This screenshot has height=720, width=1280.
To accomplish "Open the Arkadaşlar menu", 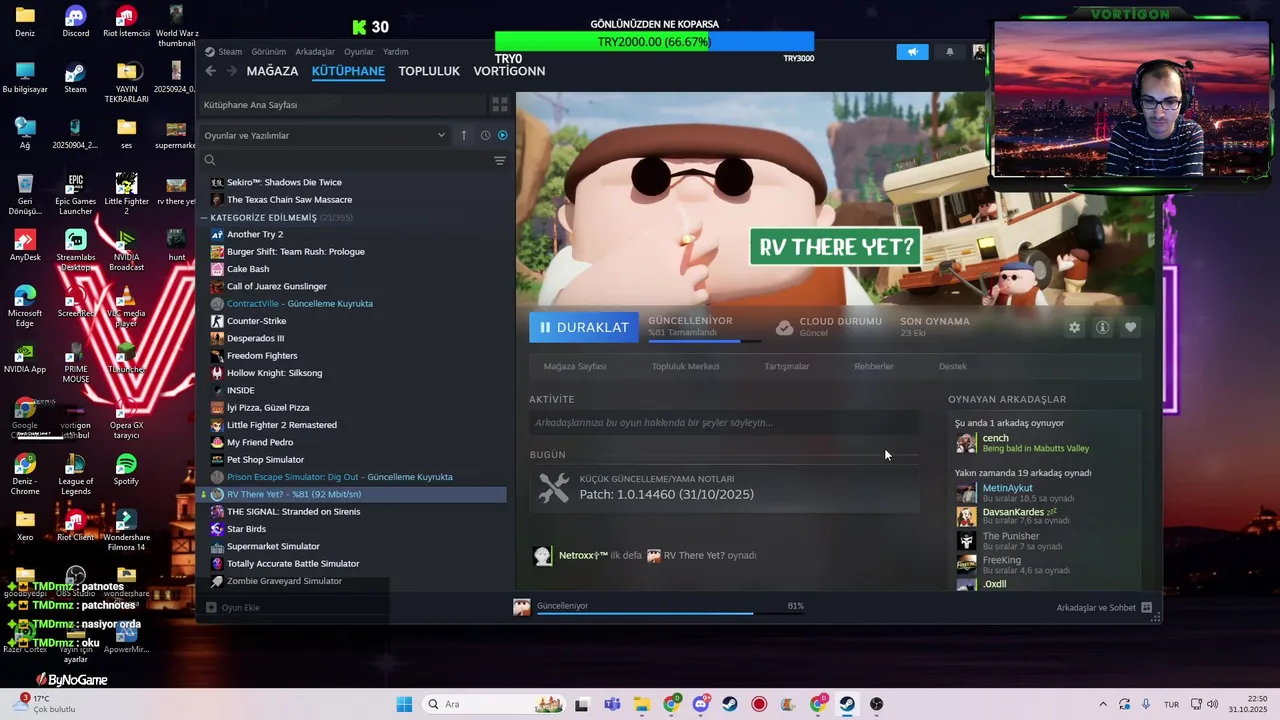I will pyautogui.click(x=315, y=52).
